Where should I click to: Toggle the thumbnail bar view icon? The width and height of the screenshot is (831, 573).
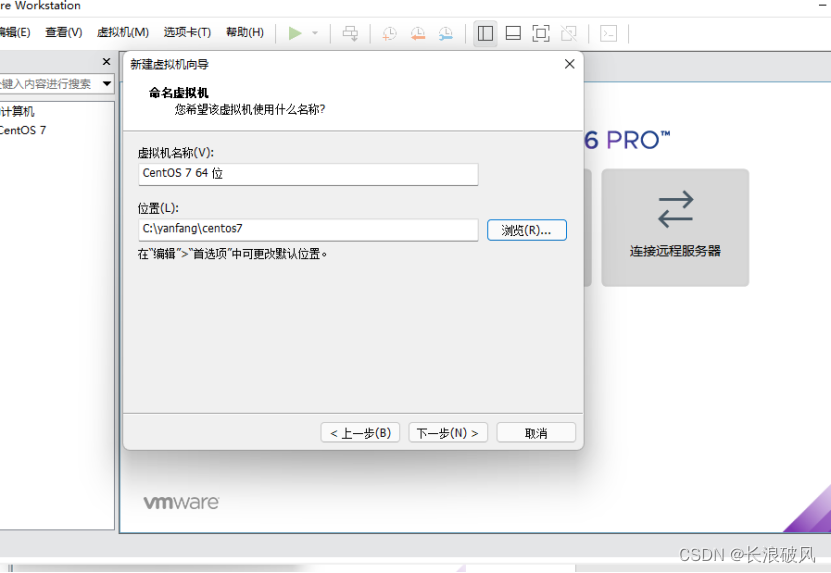(x=513, y=33)
